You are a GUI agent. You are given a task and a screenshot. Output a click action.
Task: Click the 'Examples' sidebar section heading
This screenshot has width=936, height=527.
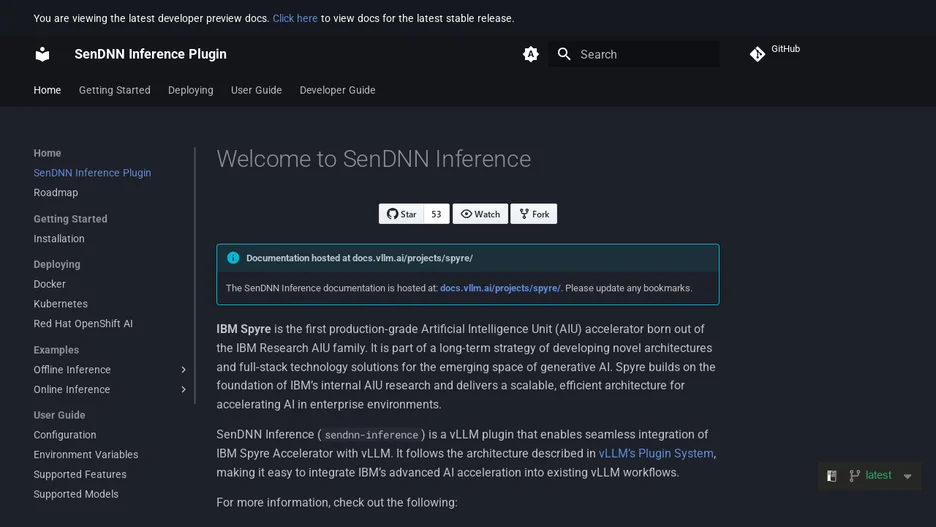click(x=56, y=350)
